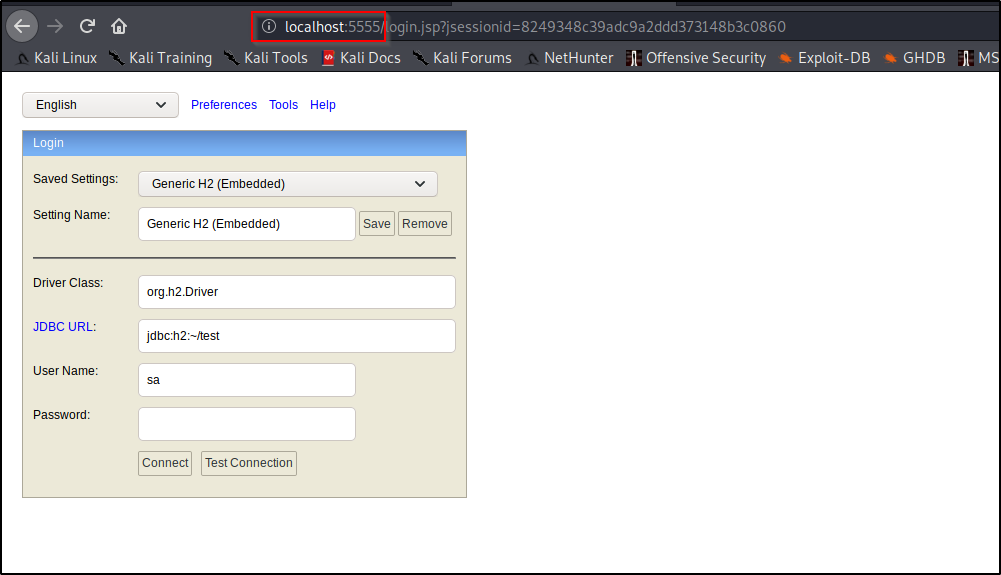
Task: Save the current setting
Action: [377, 224]
